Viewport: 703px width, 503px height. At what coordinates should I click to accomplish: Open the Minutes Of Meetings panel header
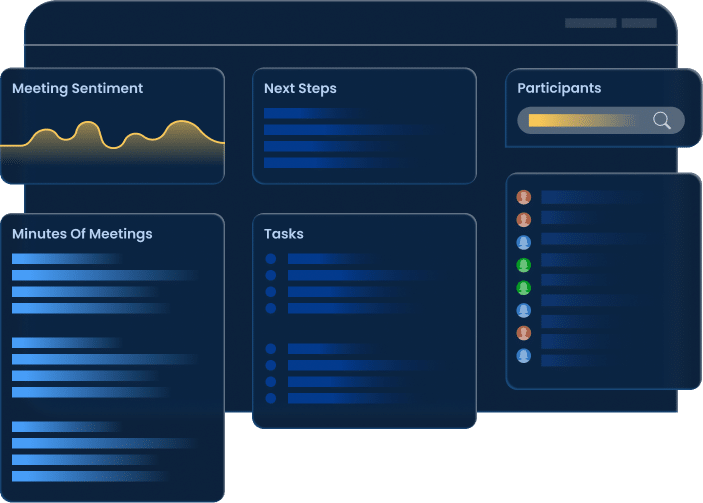pos(82,234)
